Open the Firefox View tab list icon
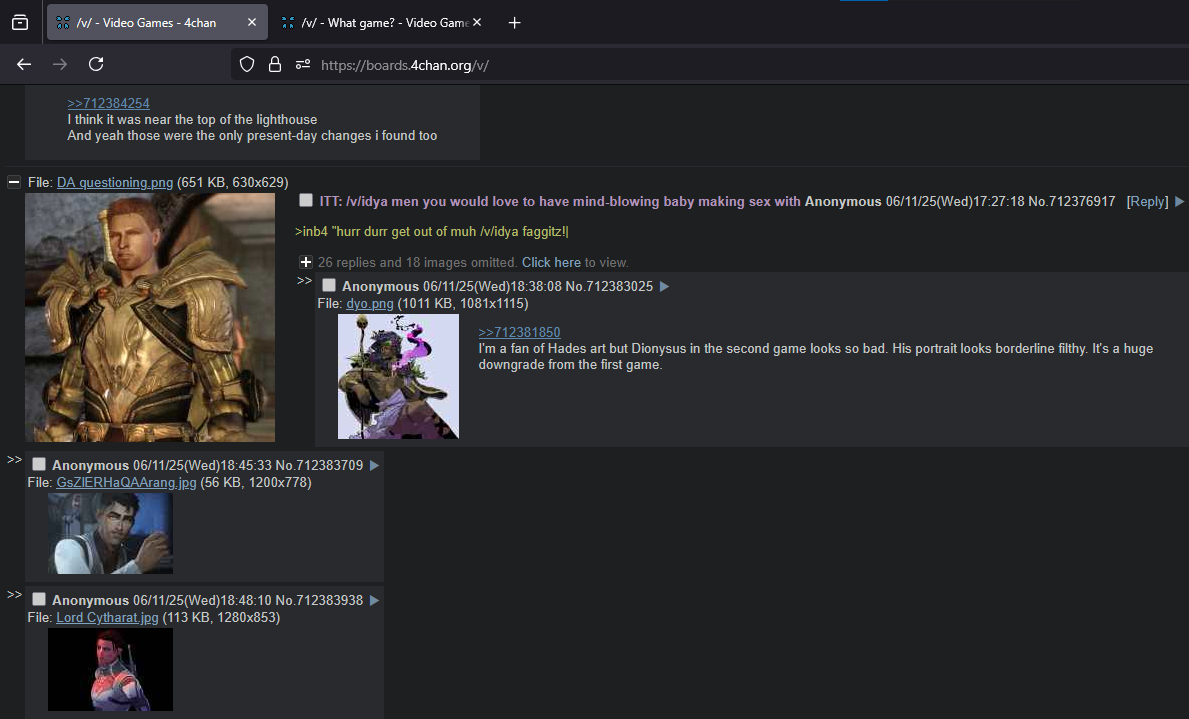This screenshot has height=719, width=1189. point(20,23)
